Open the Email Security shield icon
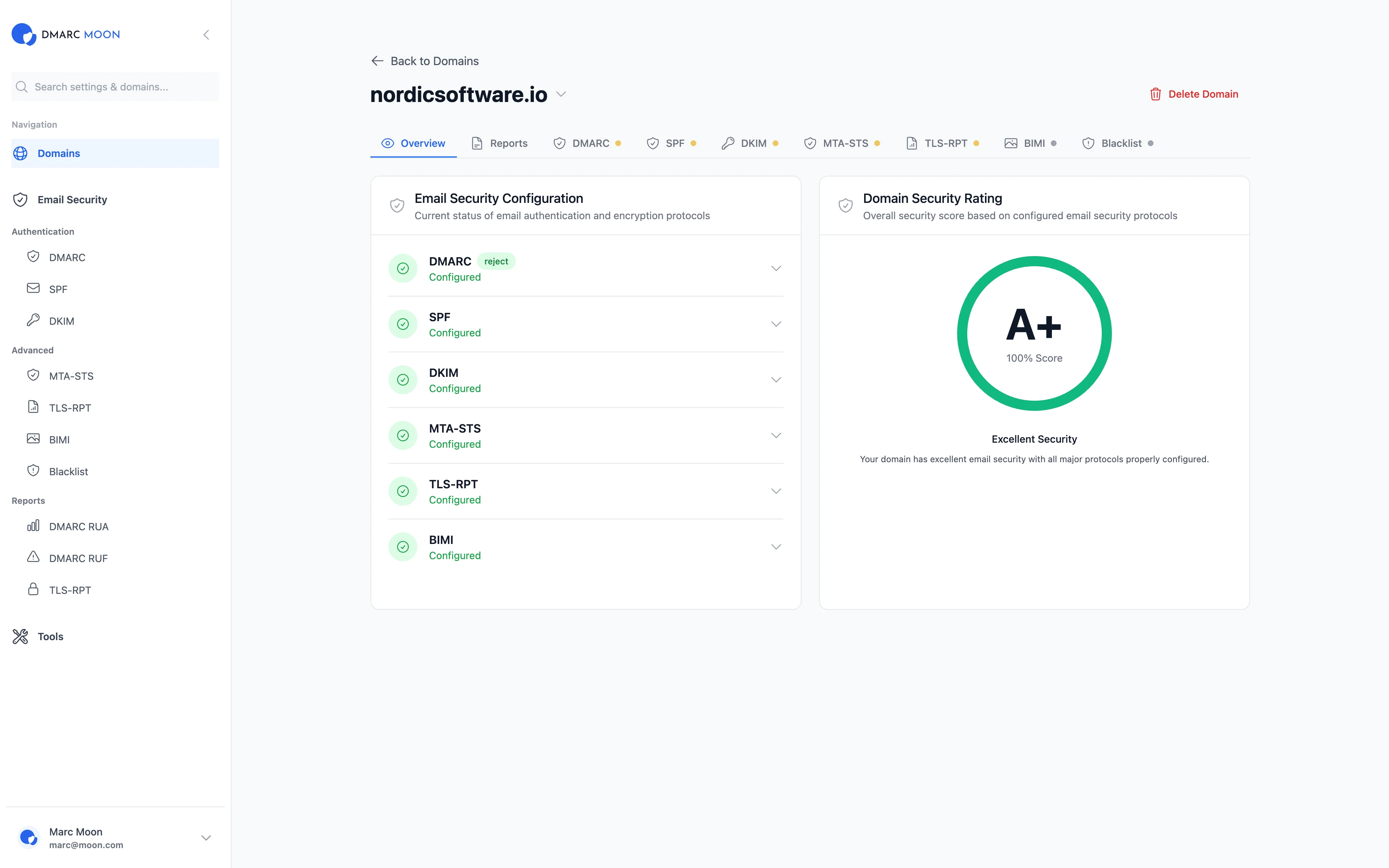The height and width of the screenshot is (868, 1389). pos(20,200)
